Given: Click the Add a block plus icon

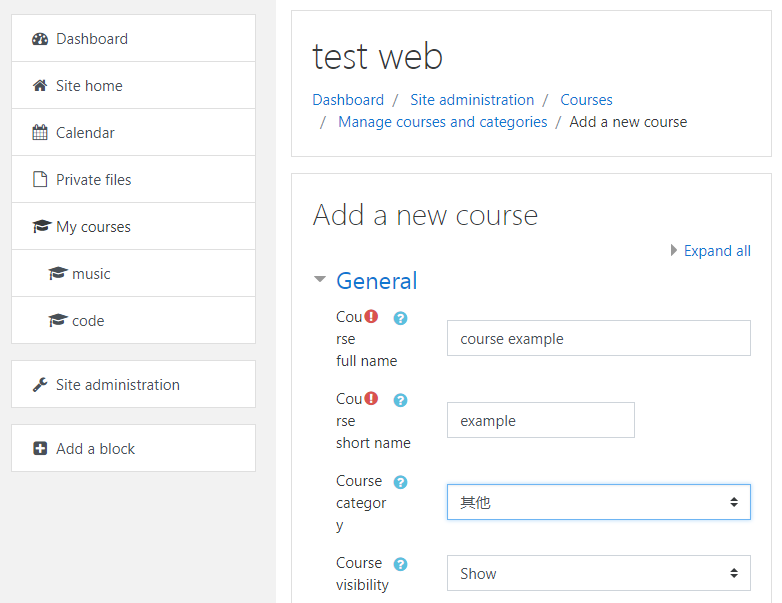Looking at the screenshot, I should coord(40,449).
